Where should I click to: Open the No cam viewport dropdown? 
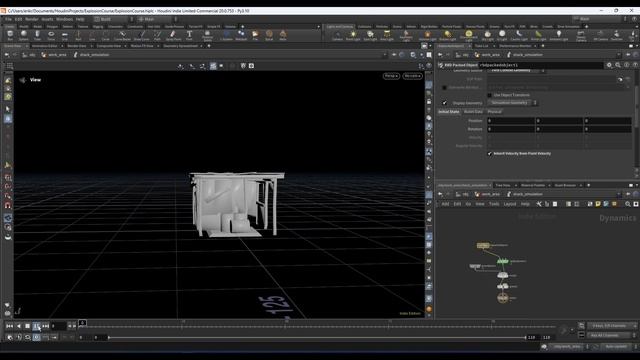point(412,76)
